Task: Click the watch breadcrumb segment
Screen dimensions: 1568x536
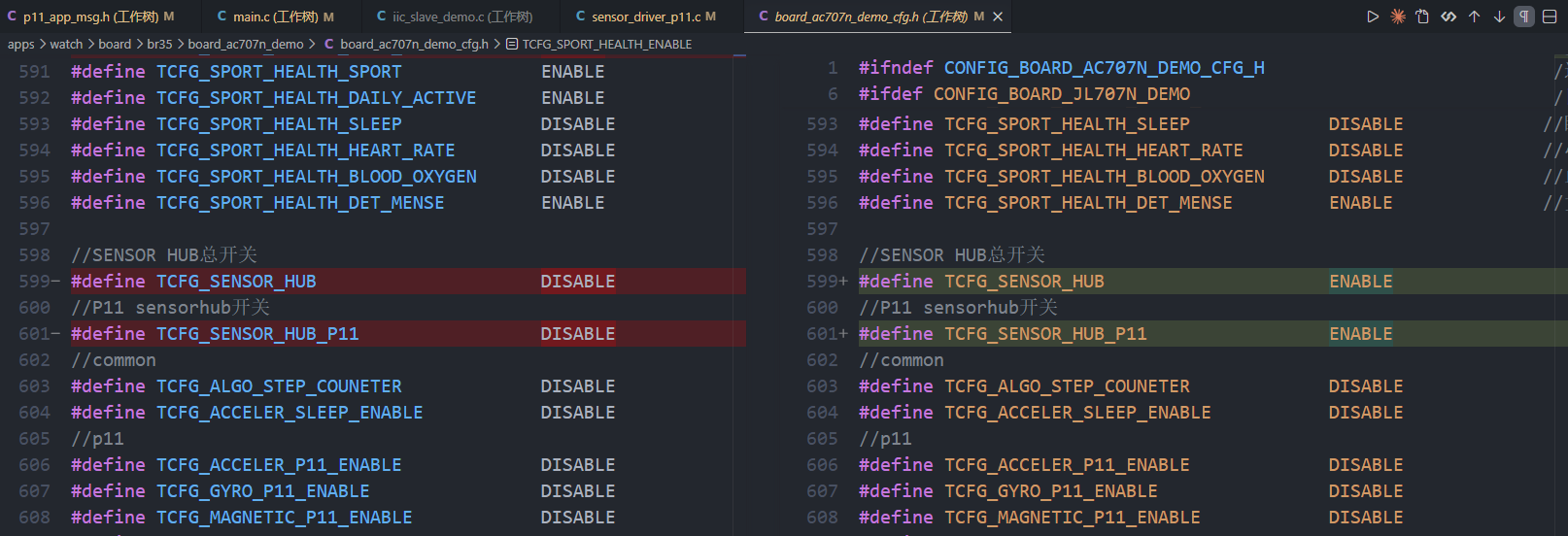Action: (66, 45)
